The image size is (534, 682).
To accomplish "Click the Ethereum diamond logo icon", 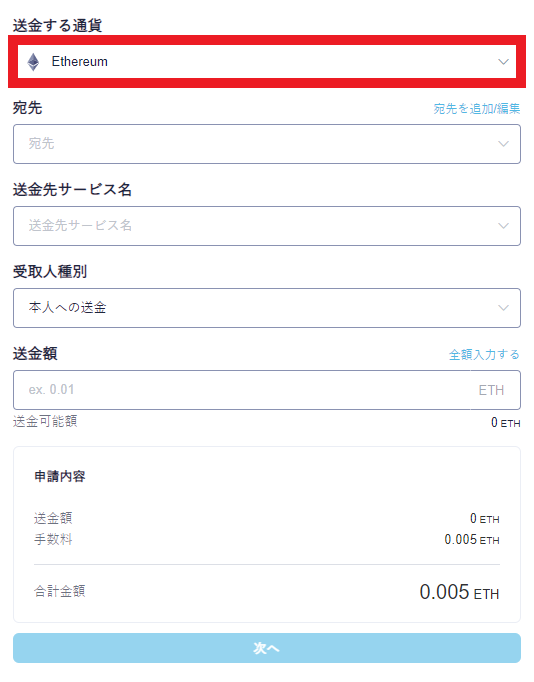I will 33,62.
